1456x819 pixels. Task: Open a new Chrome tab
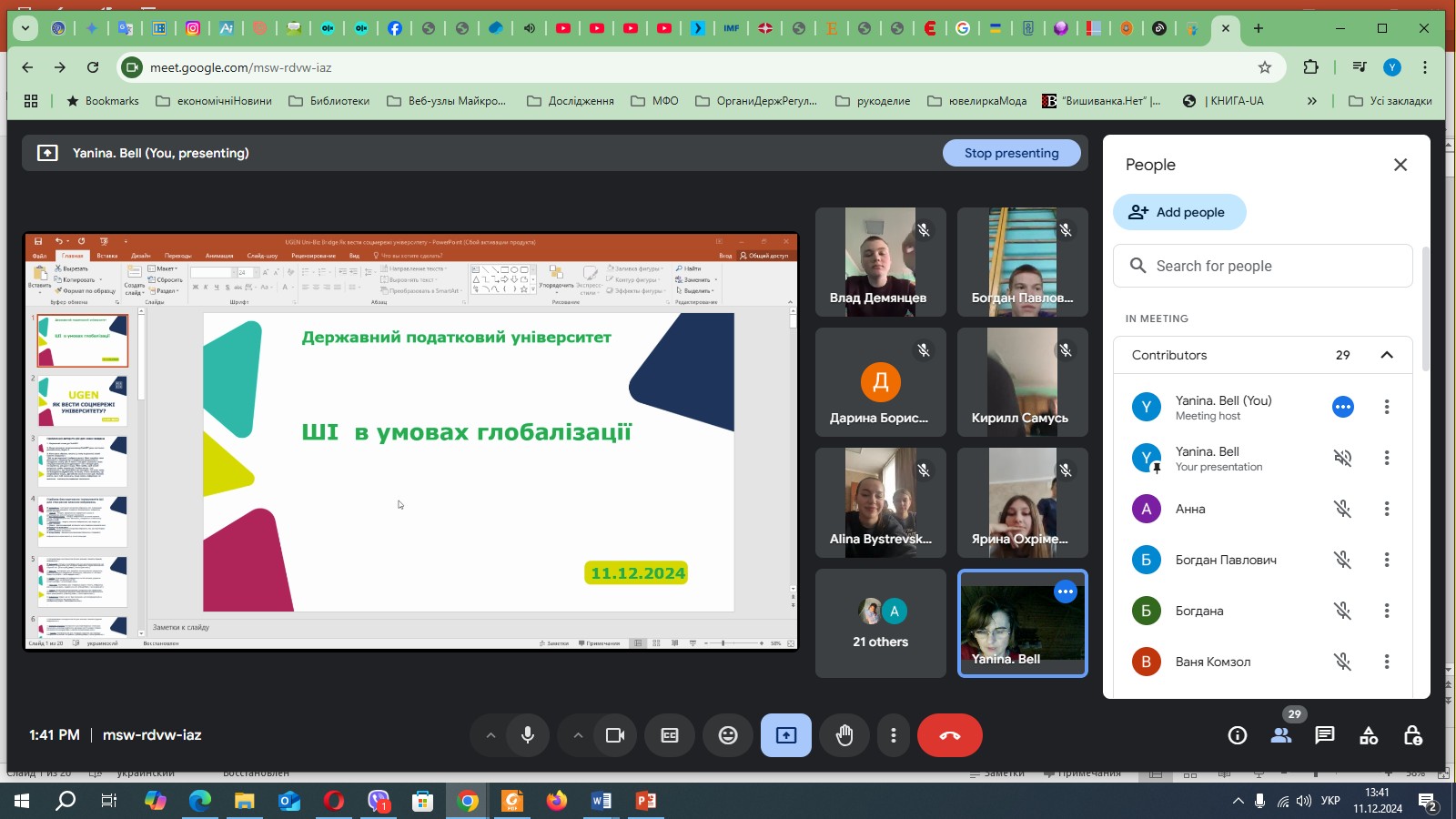coord(1259,28)
